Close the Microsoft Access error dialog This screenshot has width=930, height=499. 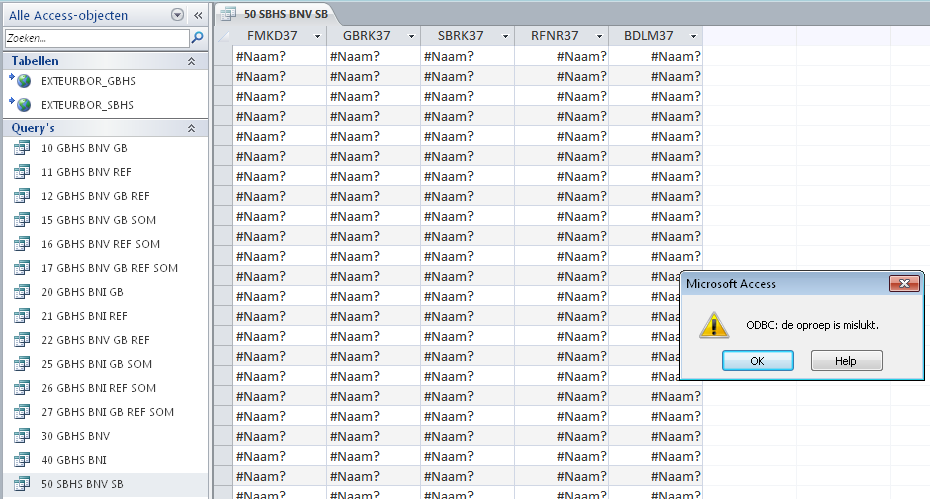point(904,284)
